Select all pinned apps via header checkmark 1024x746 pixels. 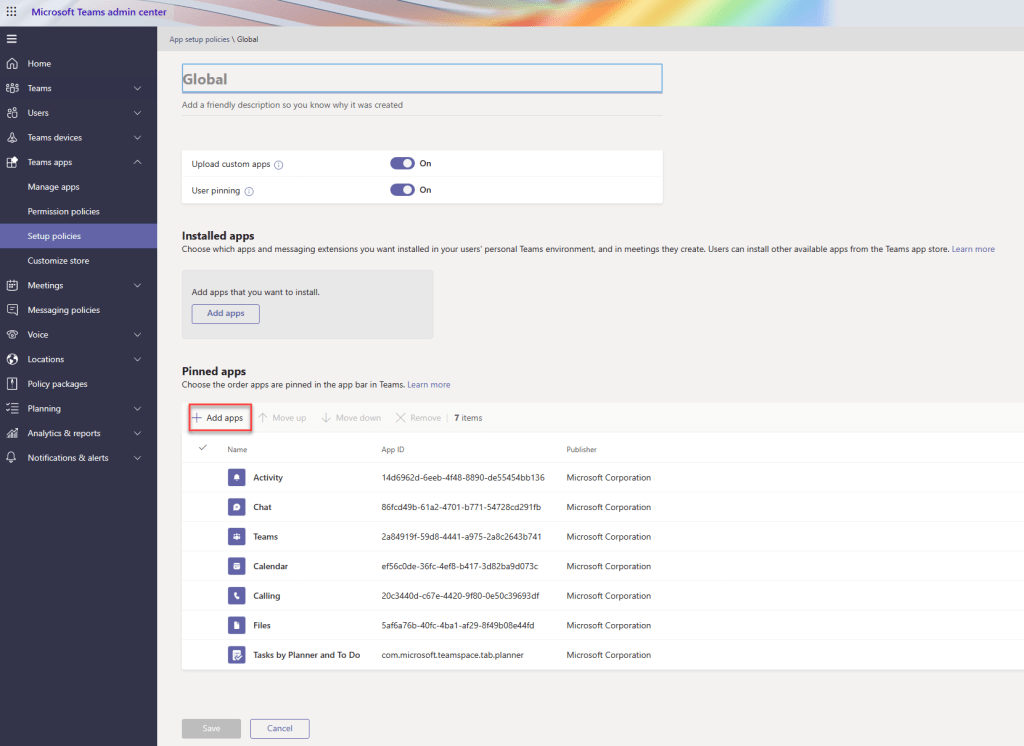(203, 449)
